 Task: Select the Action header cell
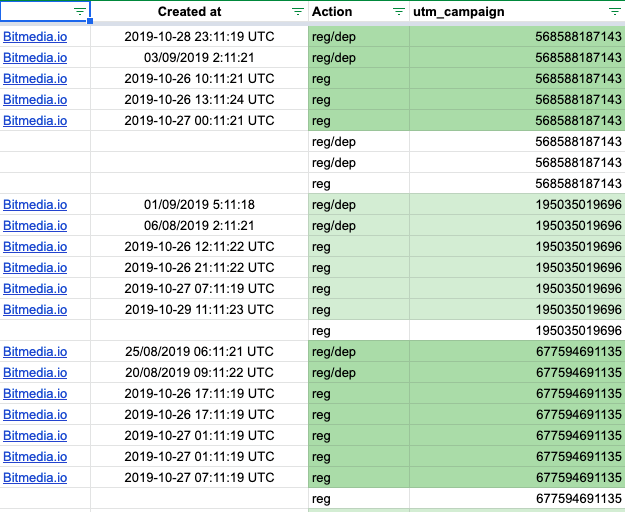tap(359, 11)
